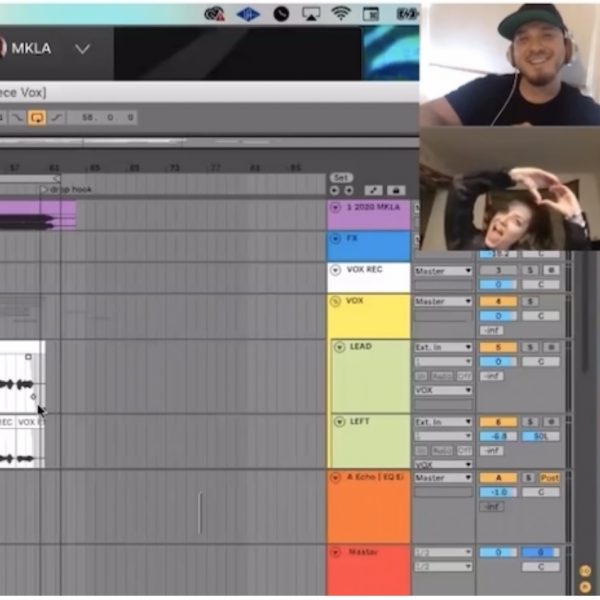
Task: Select the VOX REC track title
Action: pos(364,269)
